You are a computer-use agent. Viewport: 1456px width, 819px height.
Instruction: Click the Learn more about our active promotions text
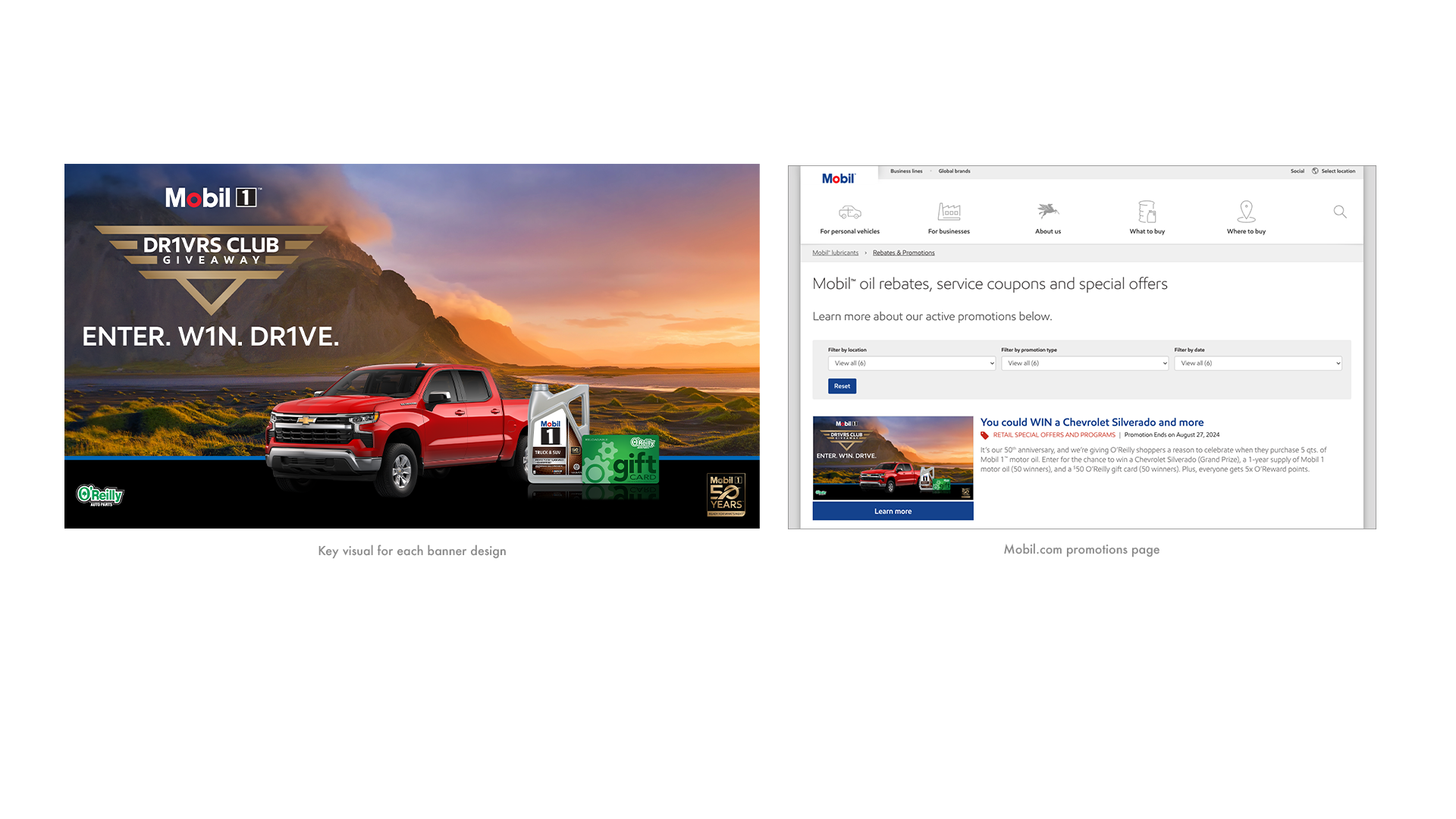tap(932, 316)
